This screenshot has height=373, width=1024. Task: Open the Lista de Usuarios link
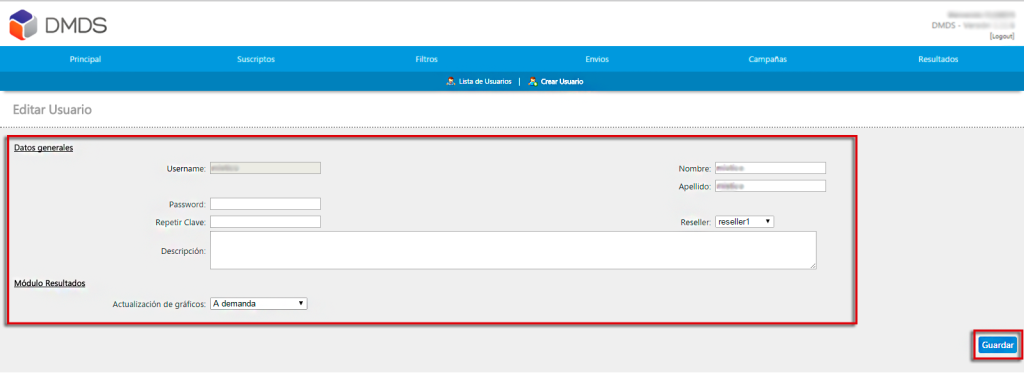coord(485,82)
